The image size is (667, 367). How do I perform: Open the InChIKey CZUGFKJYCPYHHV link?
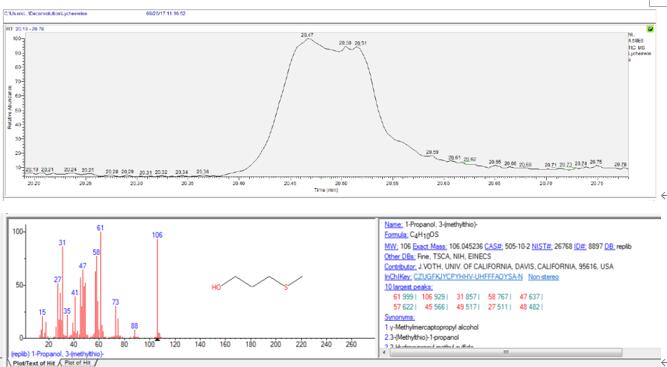pyautogui.click(x=468, y=277)
